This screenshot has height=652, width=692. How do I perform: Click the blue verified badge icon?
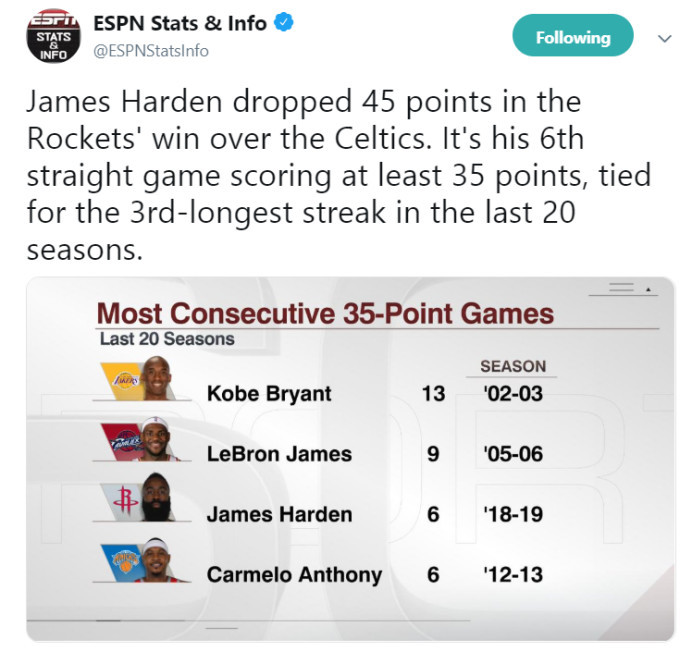pyautogui.click(x=283, y=23)
